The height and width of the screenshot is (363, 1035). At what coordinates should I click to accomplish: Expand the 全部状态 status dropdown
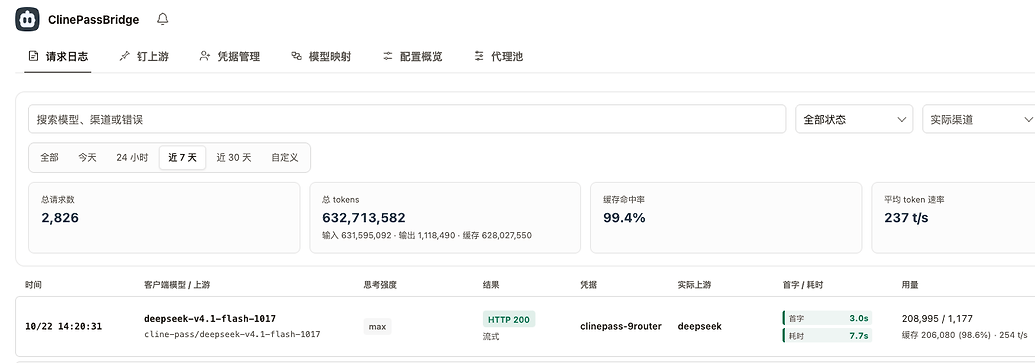click(854, 119)
